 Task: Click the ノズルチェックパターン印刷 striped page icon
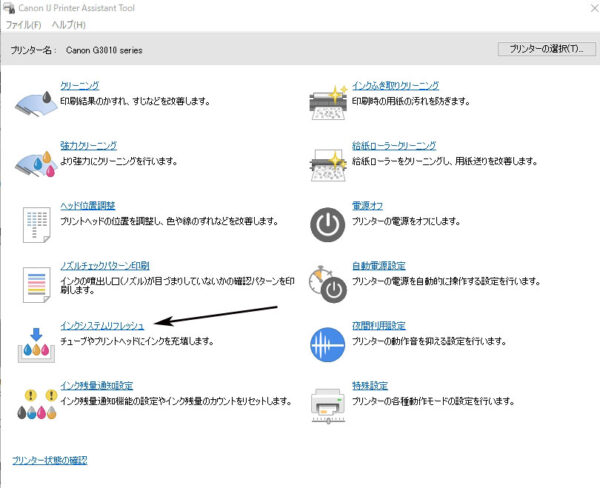tap(36, 285)
